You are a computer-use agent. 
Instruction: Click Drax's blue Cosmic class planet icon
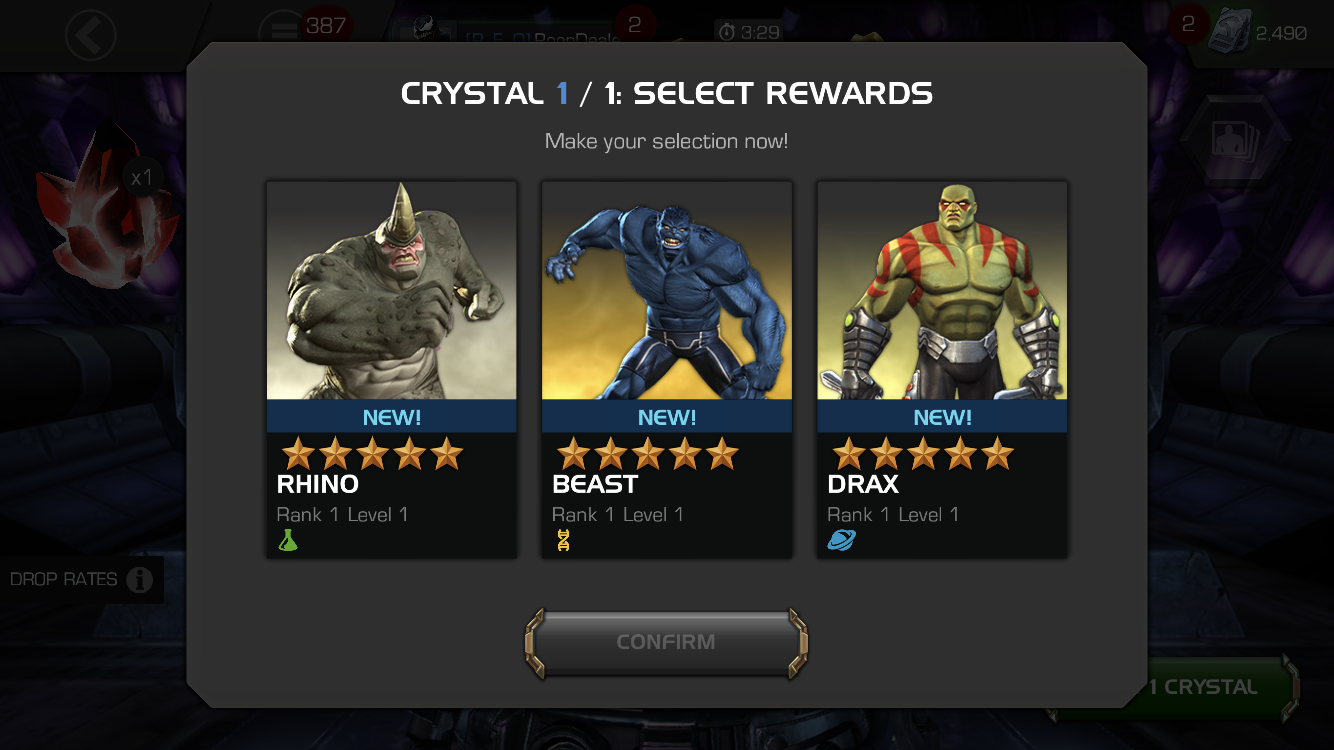point(842,541)
